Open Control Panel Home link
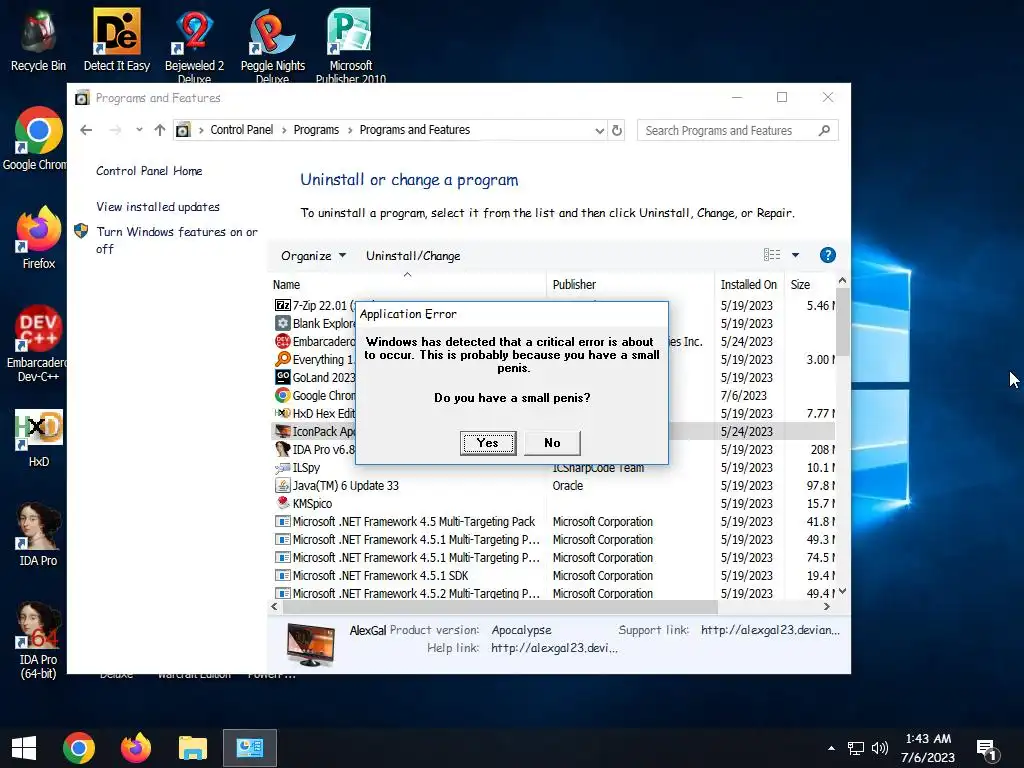This screenshot has height=768, width=1024. coord(149,171)
